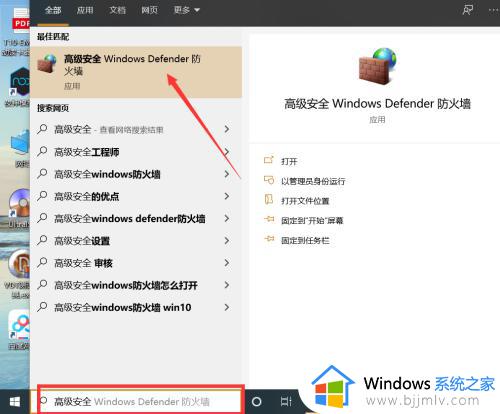Click the feedback icon in search header

coord(468,10)
